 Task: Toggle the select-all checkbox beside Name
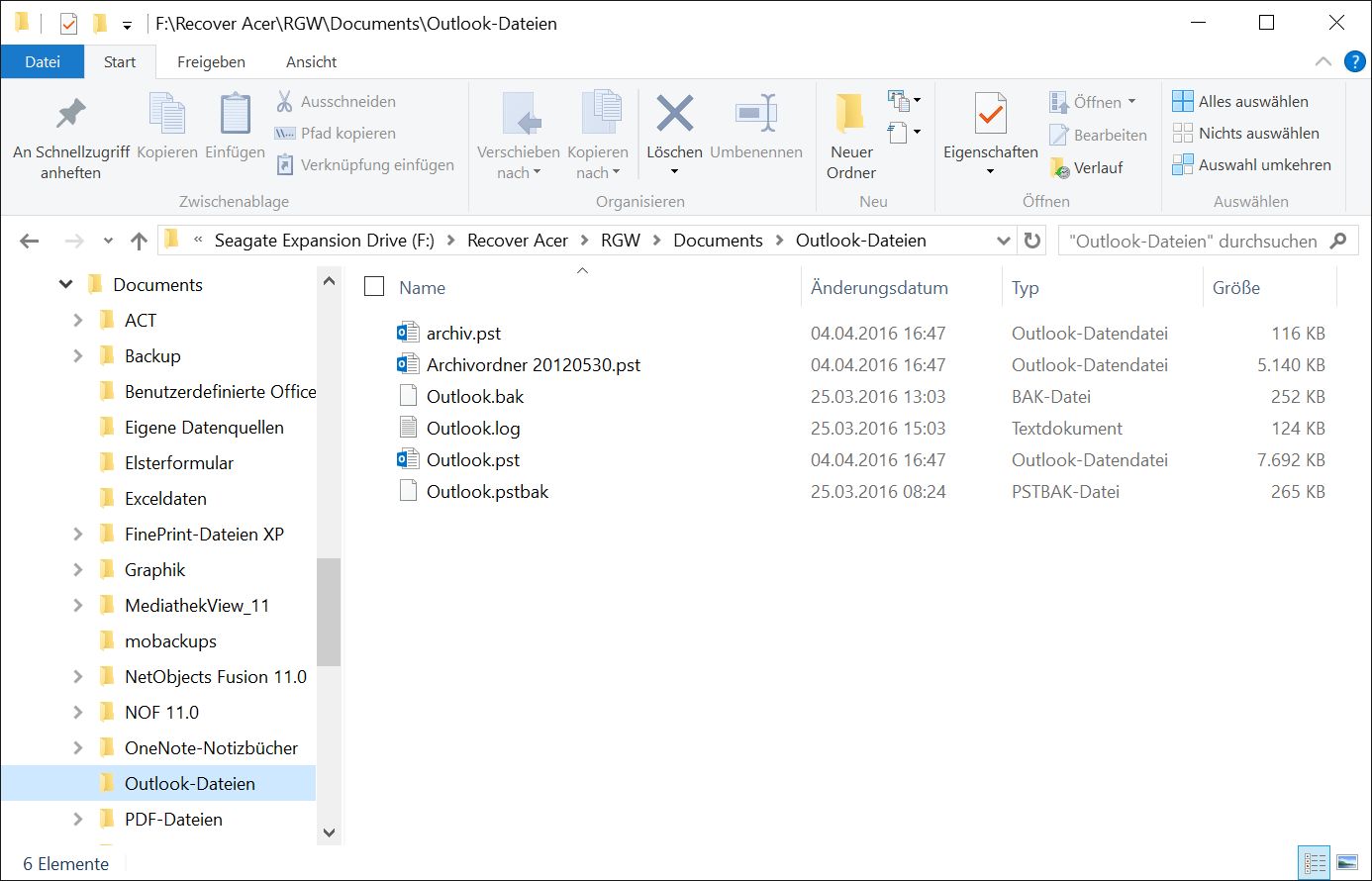point(374,287)
